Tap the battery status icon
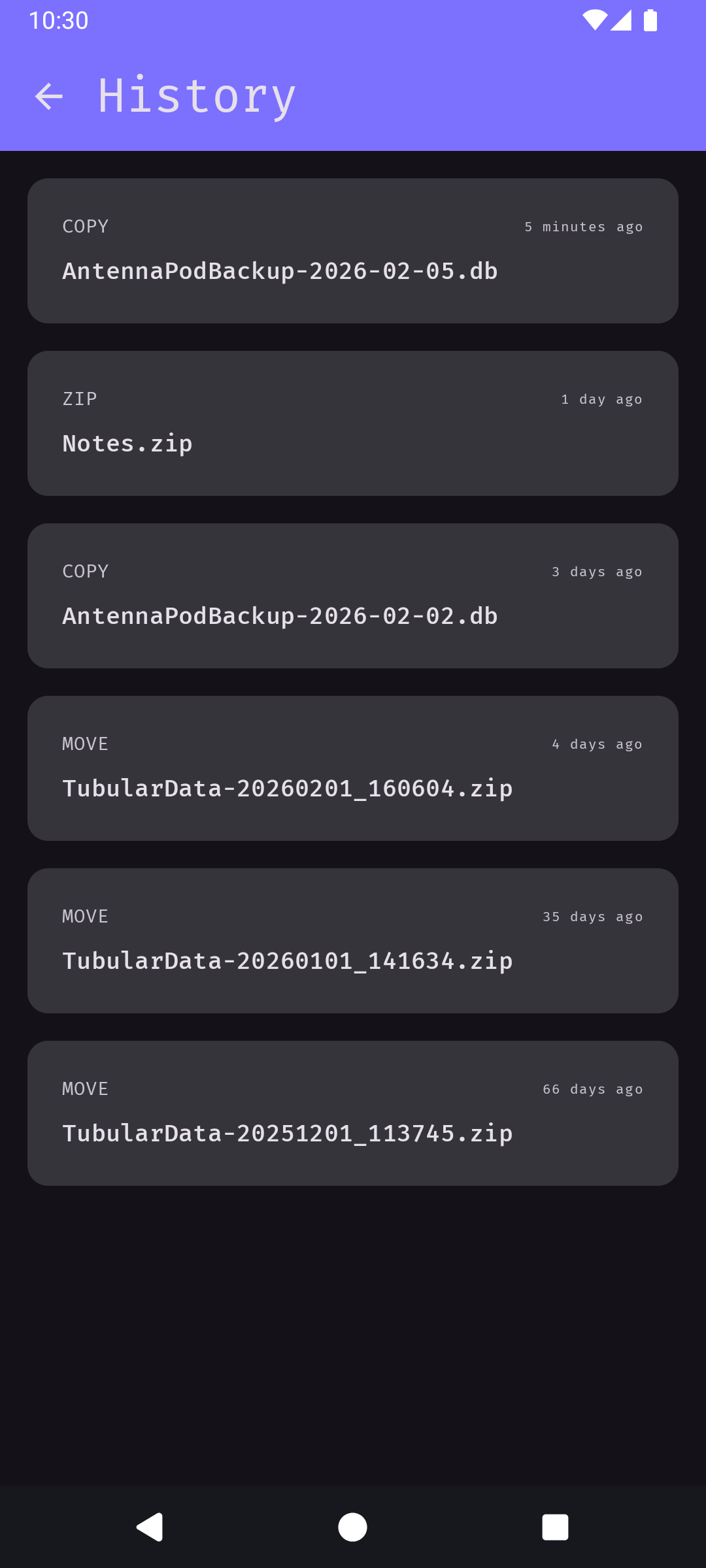The width and height of the screenshot is (706, 1568). [650, 20]
